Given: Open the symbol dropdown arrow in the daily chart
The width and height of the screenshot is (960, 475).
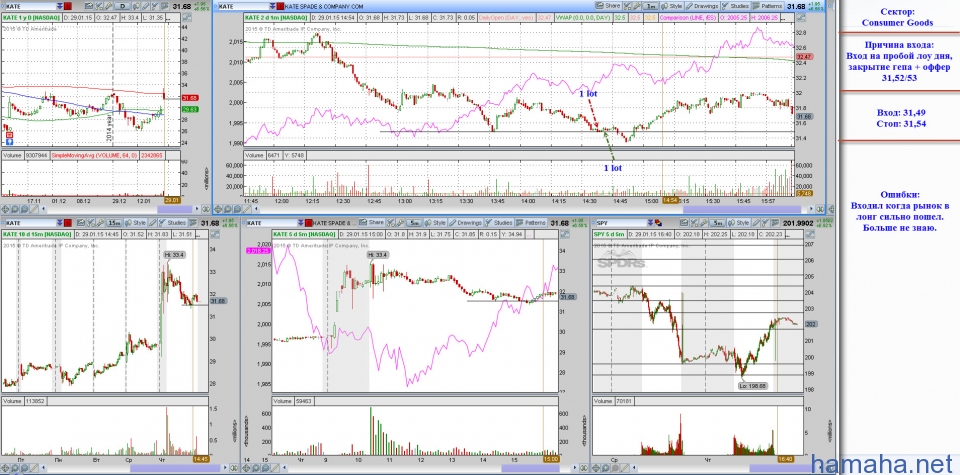Looking at the screenshot, I should click(59, 6).
